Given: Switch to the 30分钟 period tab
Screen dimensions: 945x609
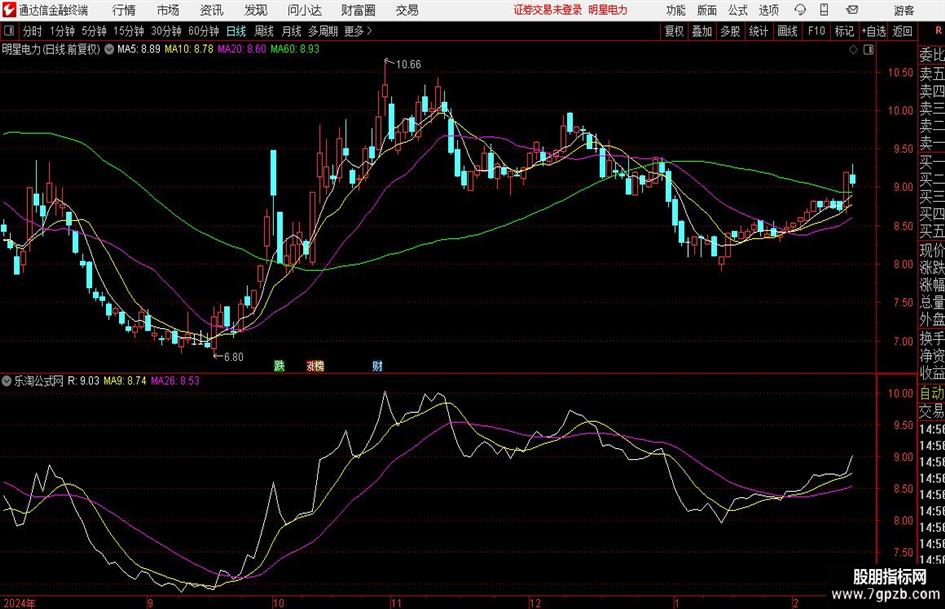Looking at the screenshot, I should (x=166, y=31).
